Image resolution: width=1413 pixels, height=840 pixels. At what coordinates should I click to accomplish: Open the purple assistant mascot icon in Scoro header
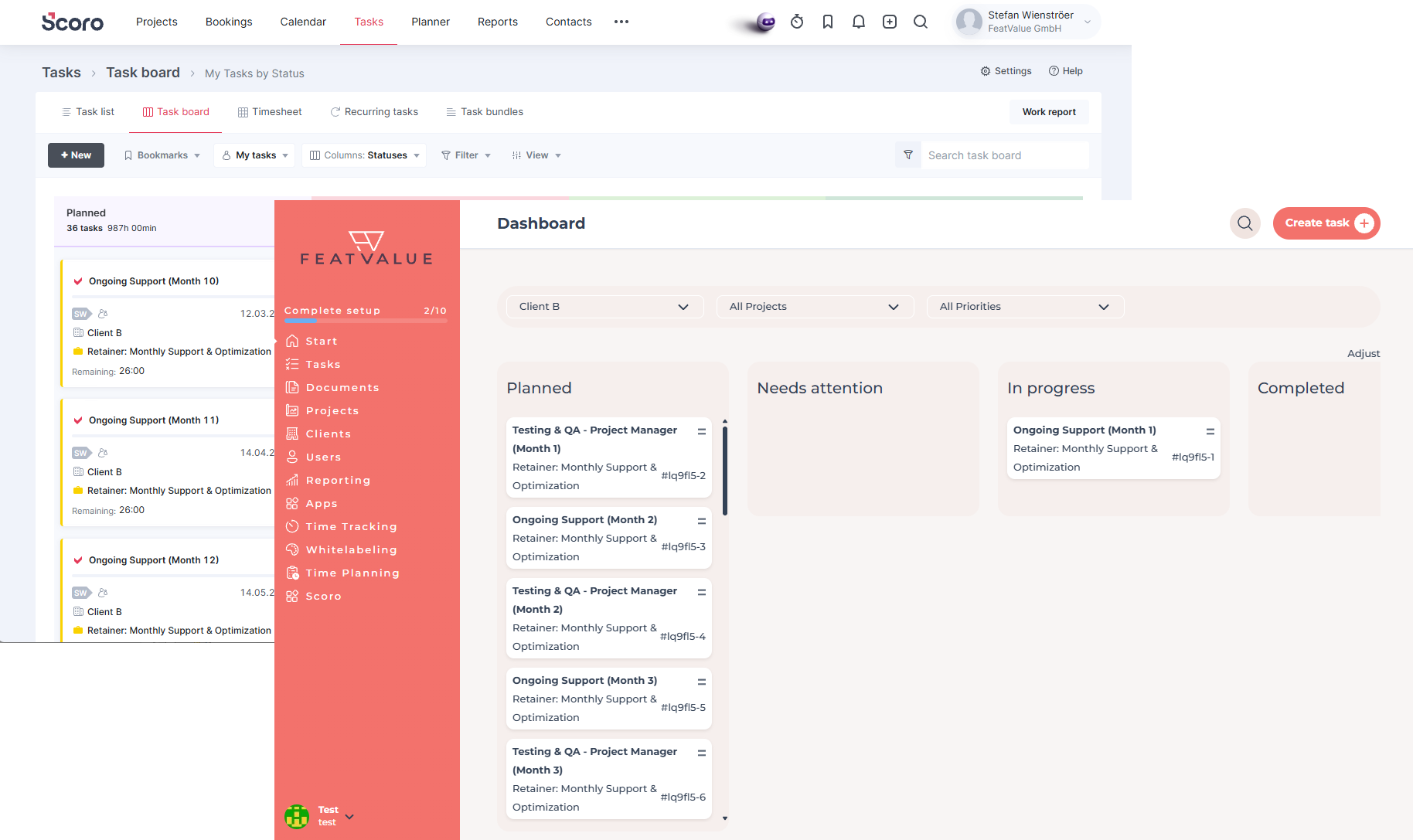point(764,22)
